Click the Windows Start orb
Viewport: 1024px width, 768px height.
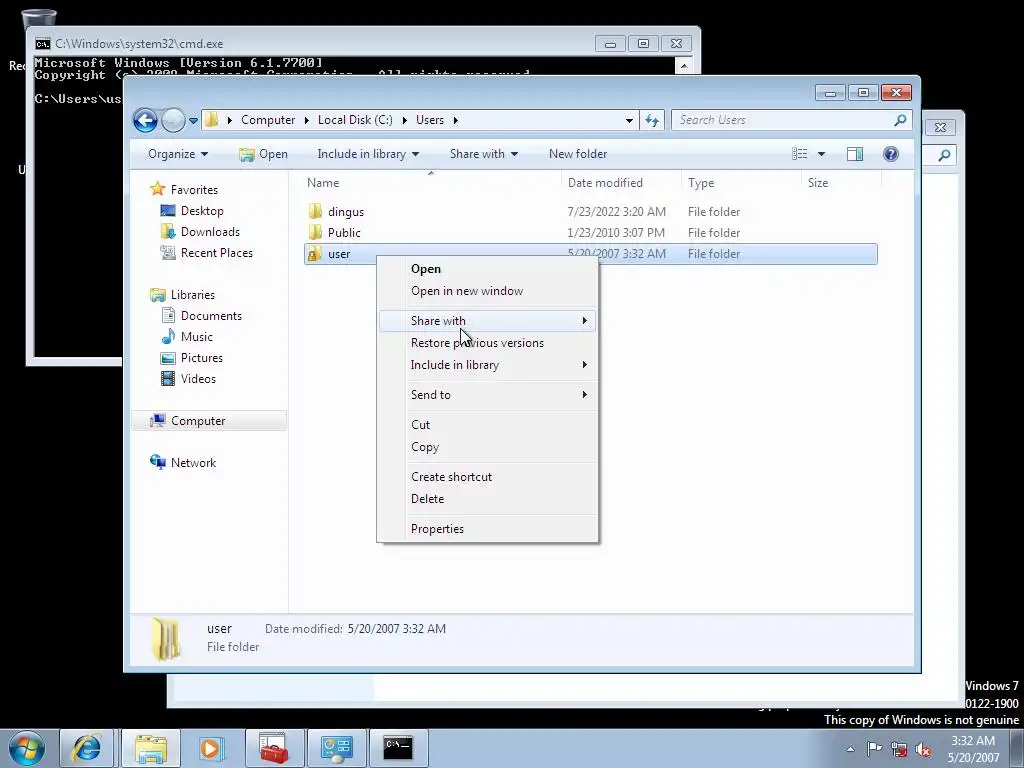tap(27, 748)
